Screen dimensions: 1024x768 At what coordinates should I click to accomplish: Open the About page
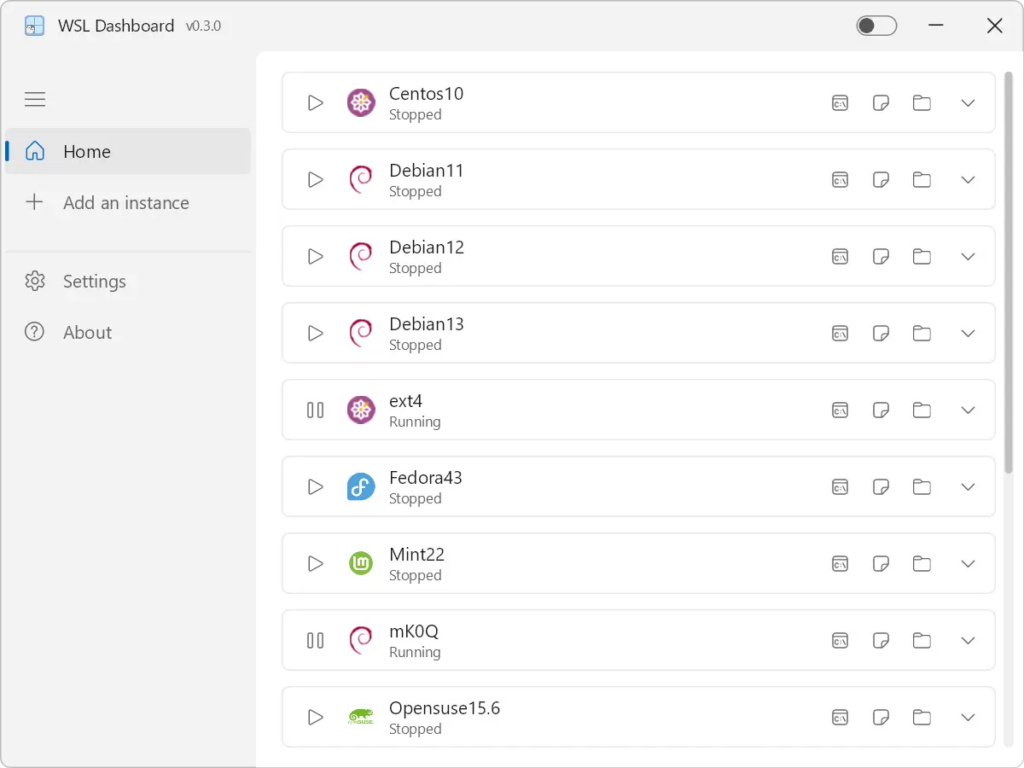click(x=87, y=332)
